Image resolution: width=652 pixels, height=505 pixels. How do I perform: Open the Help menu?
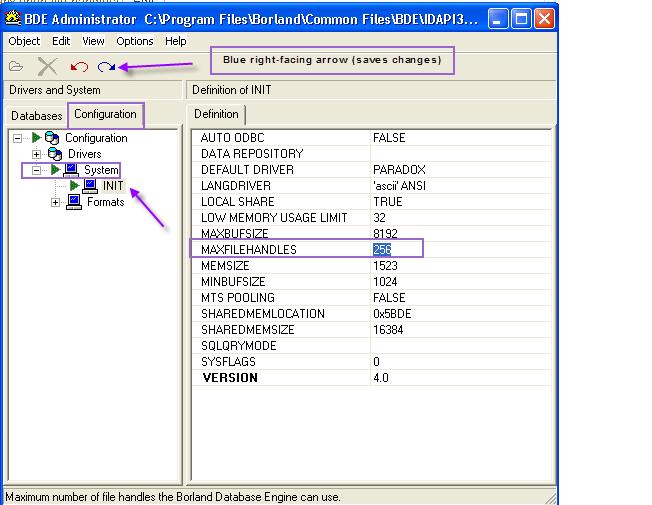175,41
